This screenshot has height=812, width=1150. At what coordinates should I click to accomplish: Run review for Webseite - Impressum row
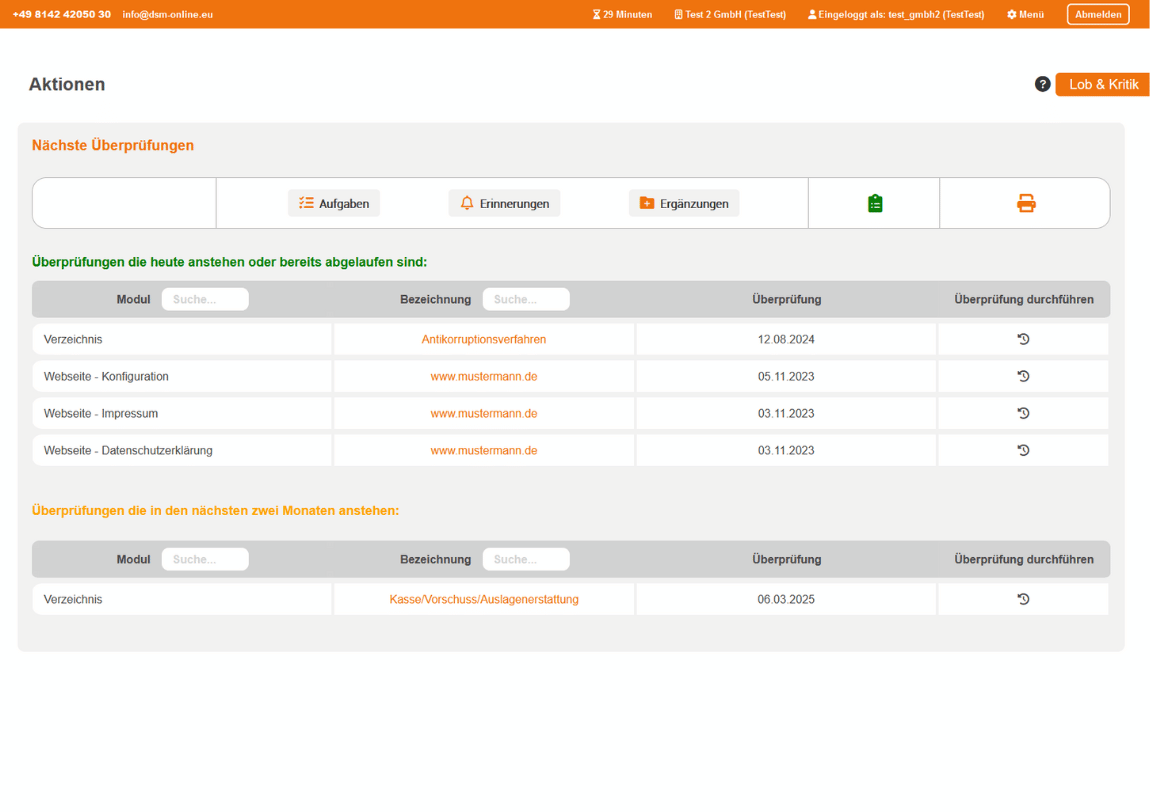pyautogui.click(x=1023, y=413)
